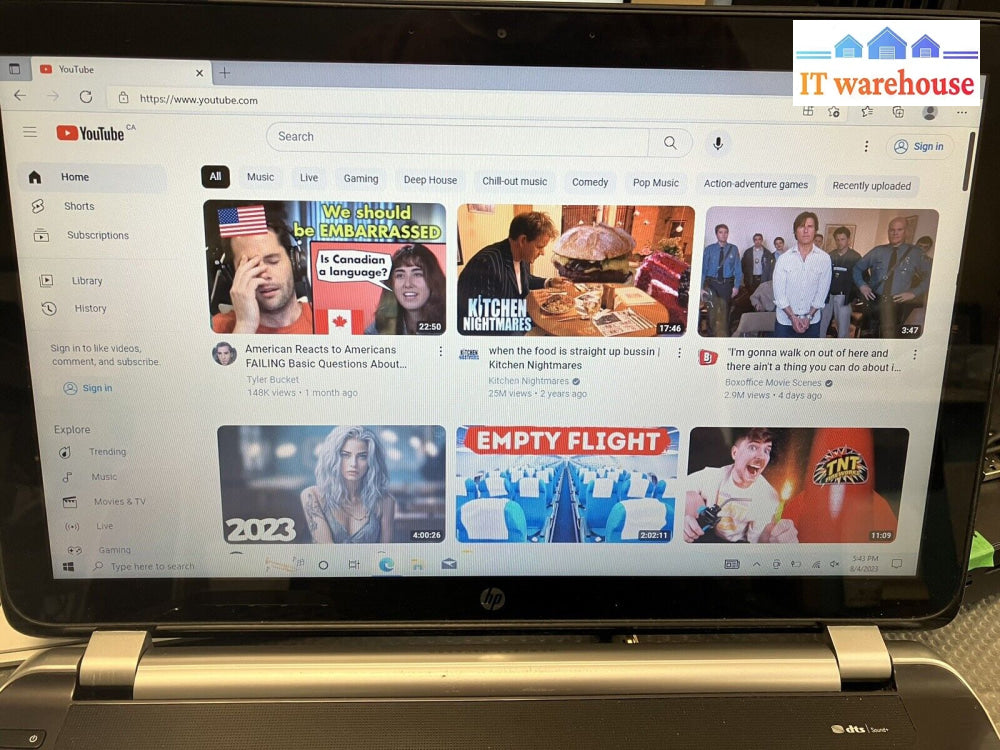
Task: Open History in the sidebar
Action: pos(90,309)
